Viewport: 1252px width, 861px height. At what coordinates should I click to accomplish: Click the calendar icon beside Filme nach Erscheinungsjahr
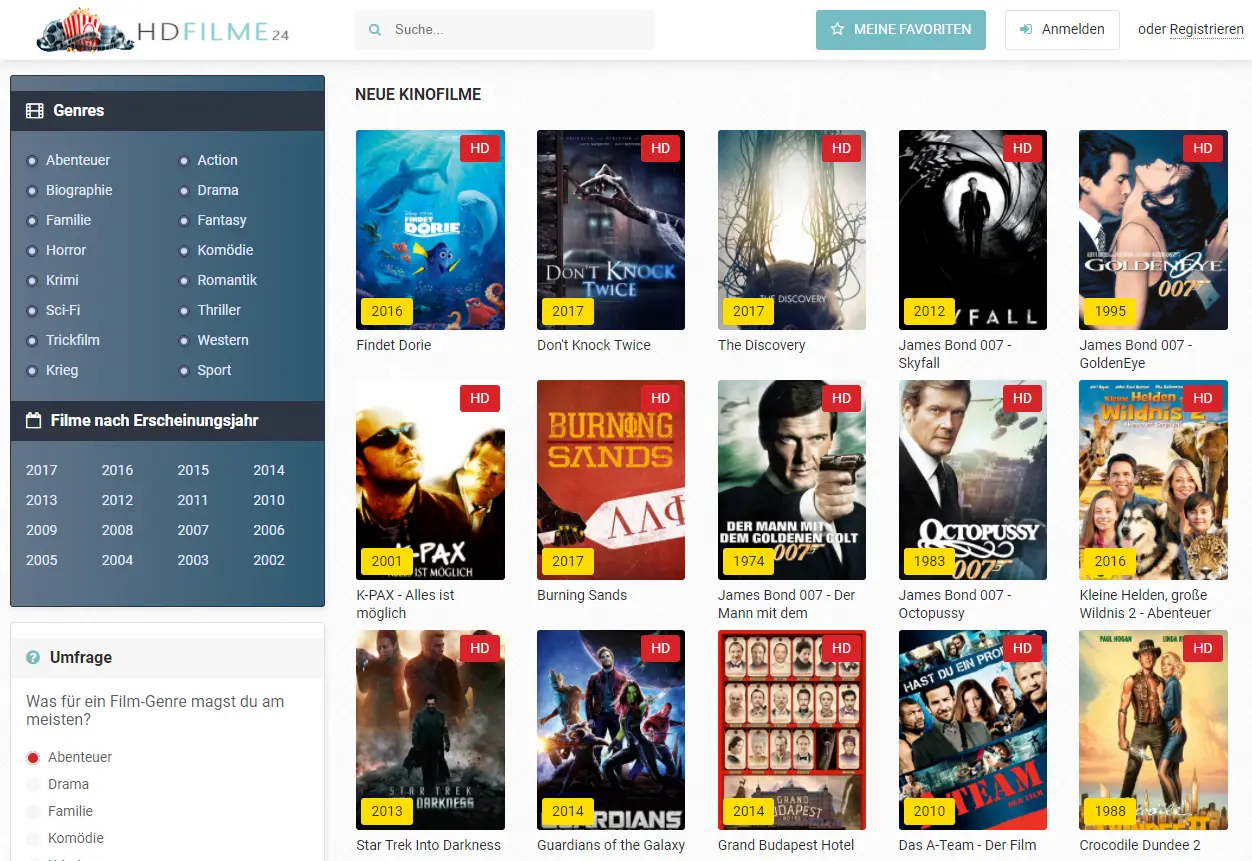(34, 421)
